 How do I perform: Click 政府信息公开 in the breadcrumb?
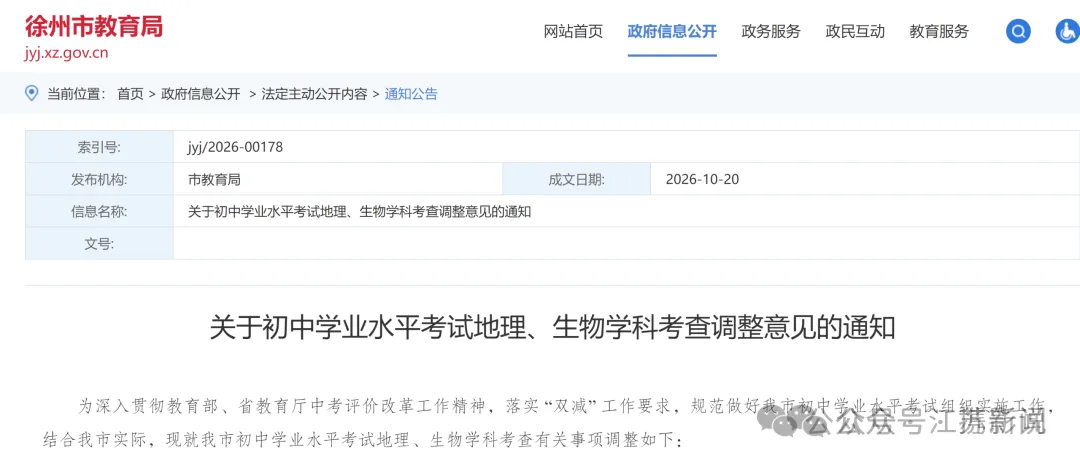(200, 94)
